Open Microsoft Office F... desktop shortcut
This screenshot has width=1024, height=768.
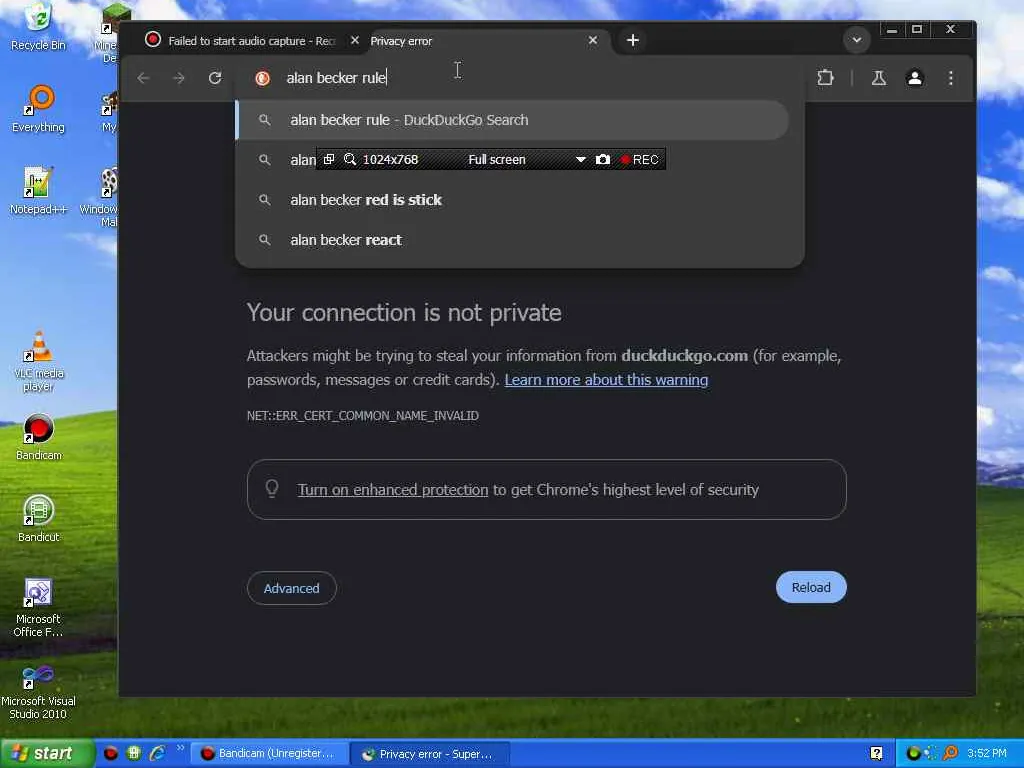[x=38, y=607]
